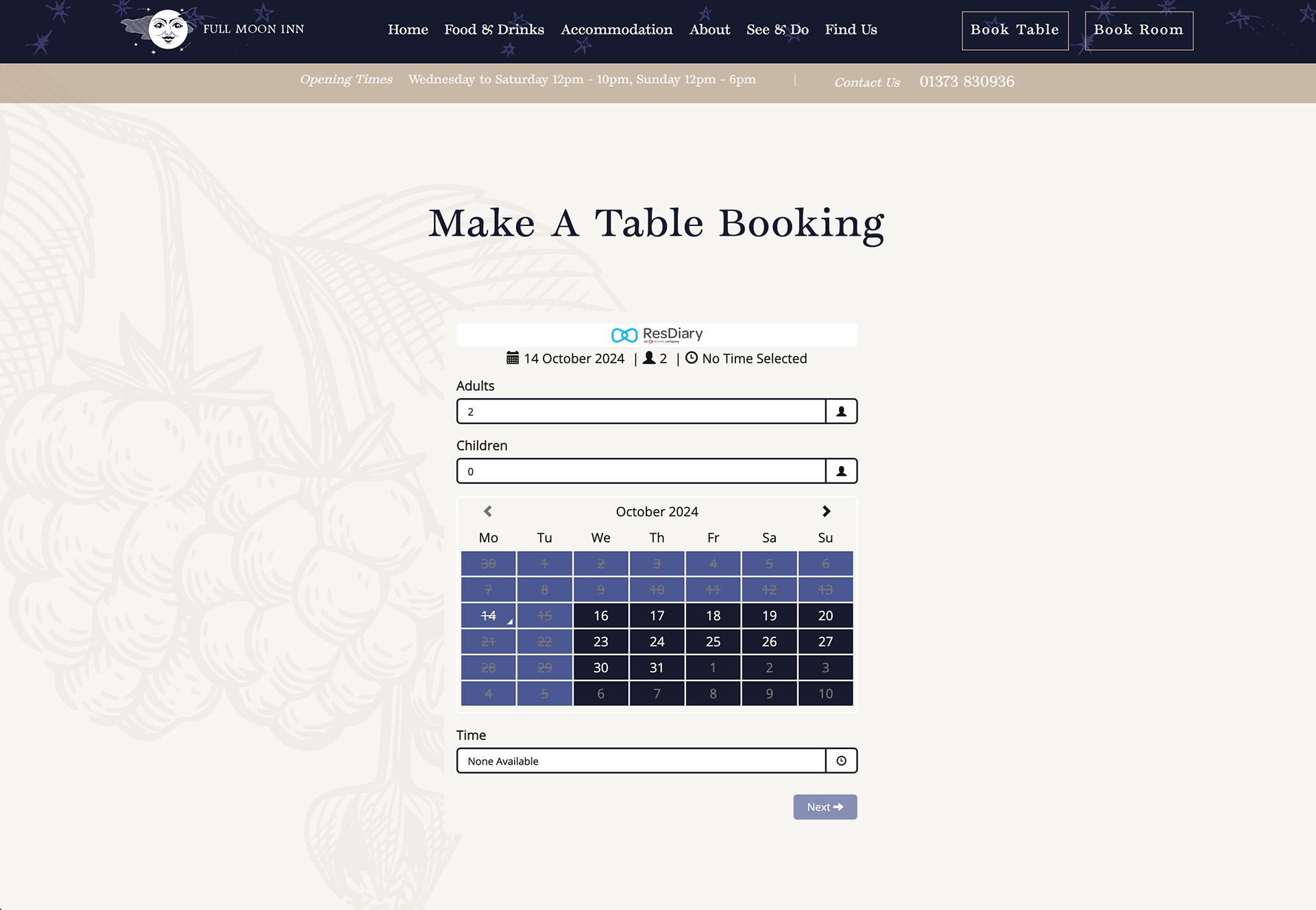Click the phone number 01373 830936
1316x910 pixels.
(x=967, y=82)
